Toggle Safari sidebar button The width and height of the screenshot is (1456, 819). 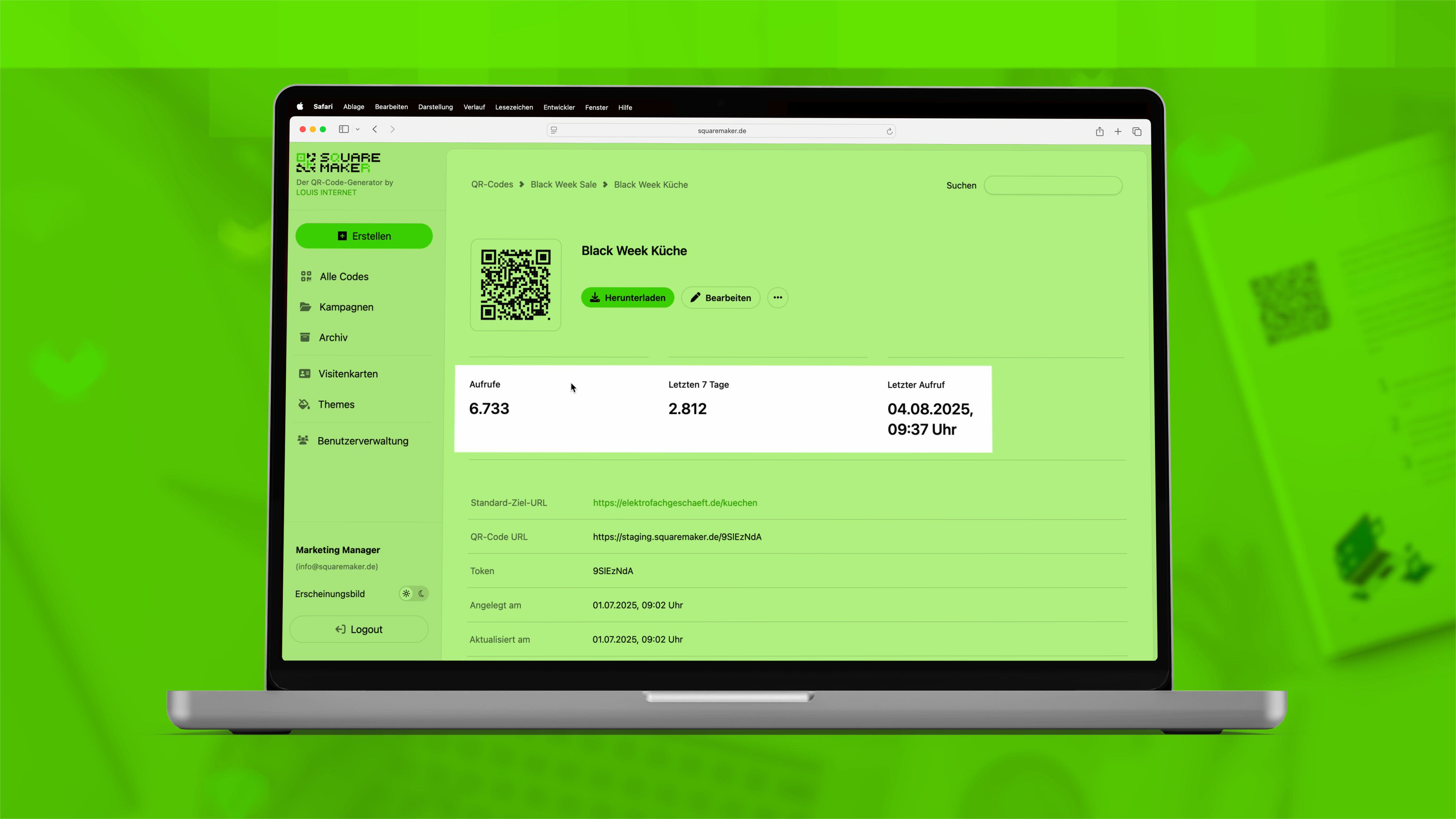pos(344,129)
